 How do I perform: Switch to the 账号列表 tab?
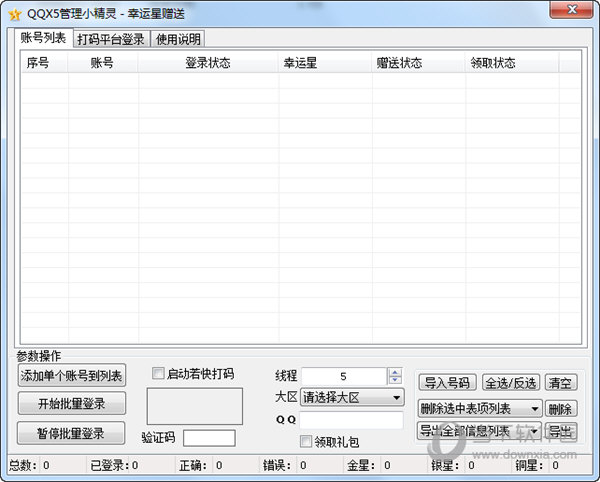click(43, 38)
